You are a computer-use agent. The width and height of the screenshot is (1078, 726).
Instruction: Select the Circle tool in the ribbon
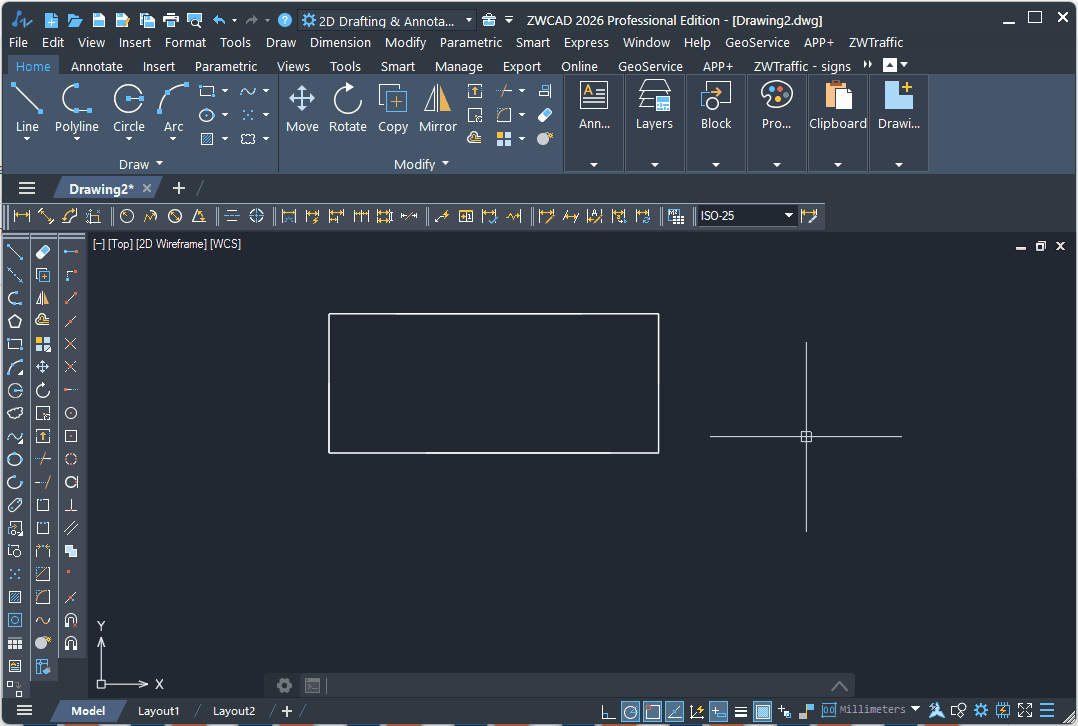(x=129, y=107)
